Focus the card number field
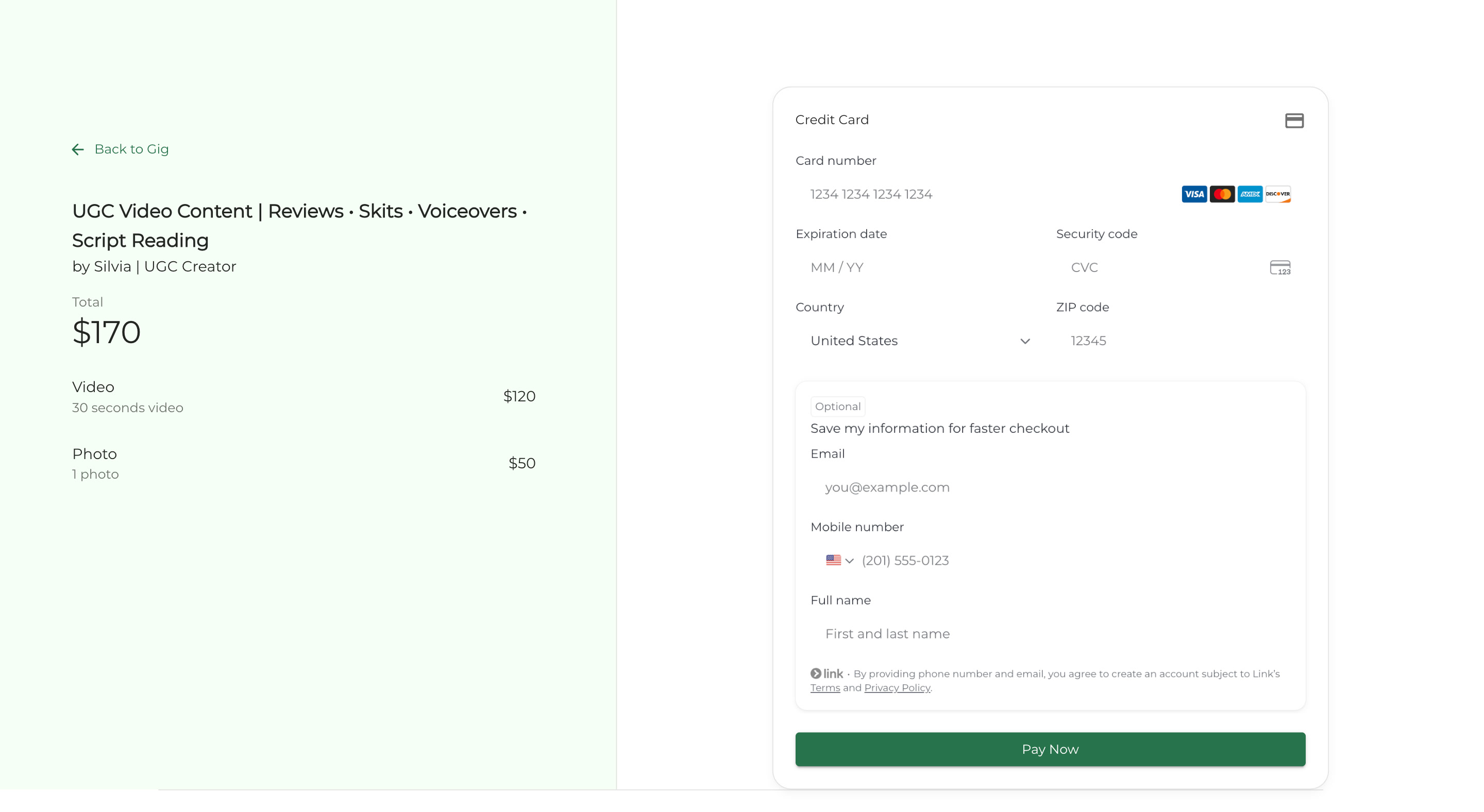The height and width of the screenshot is (812, 1484). [x=1050, y=194]
